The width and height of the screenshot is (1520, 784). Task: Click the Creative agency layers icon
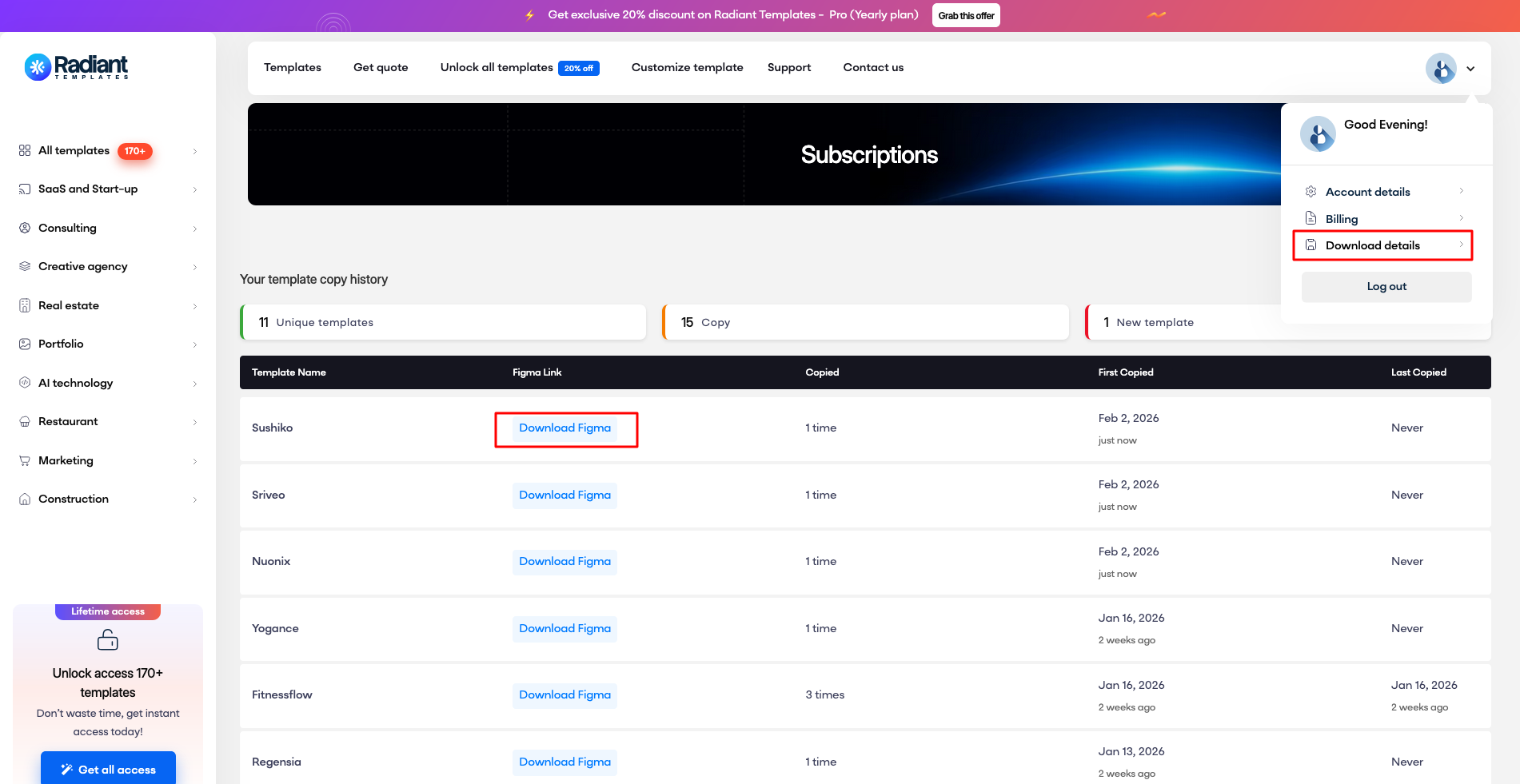(25, 266)
